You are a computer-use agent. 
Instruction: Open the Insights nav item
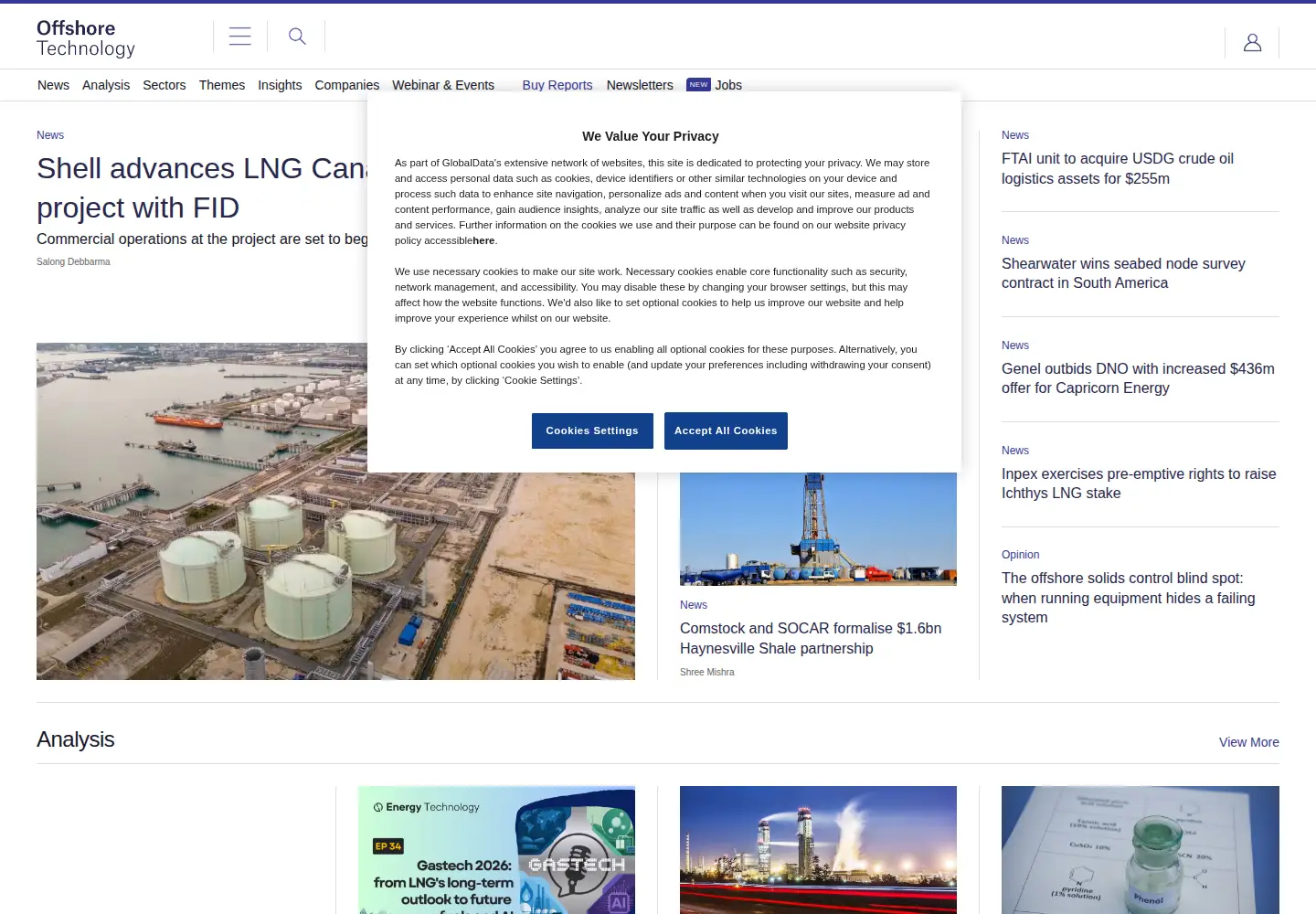(x=280, y=85)
